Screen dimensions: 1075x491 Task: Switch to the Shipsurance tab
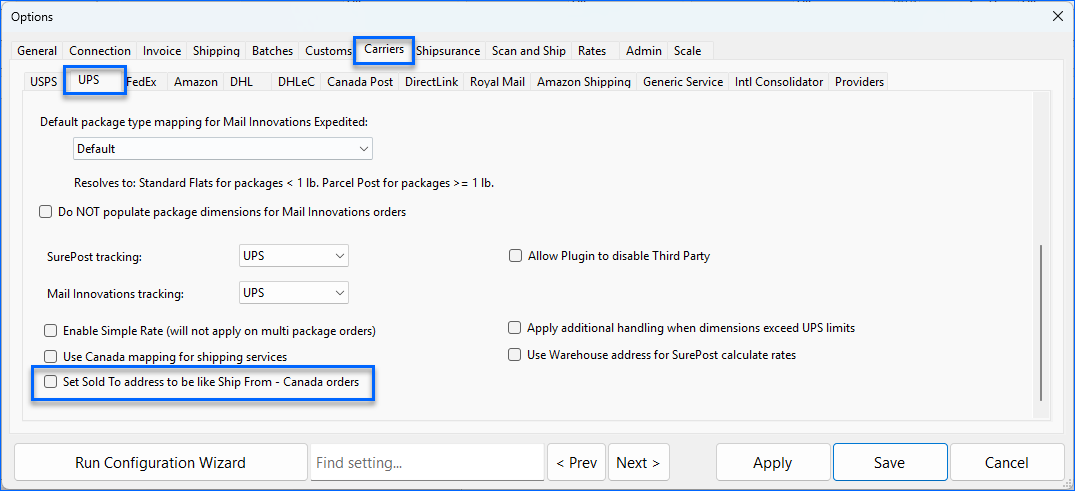[448, 51]
